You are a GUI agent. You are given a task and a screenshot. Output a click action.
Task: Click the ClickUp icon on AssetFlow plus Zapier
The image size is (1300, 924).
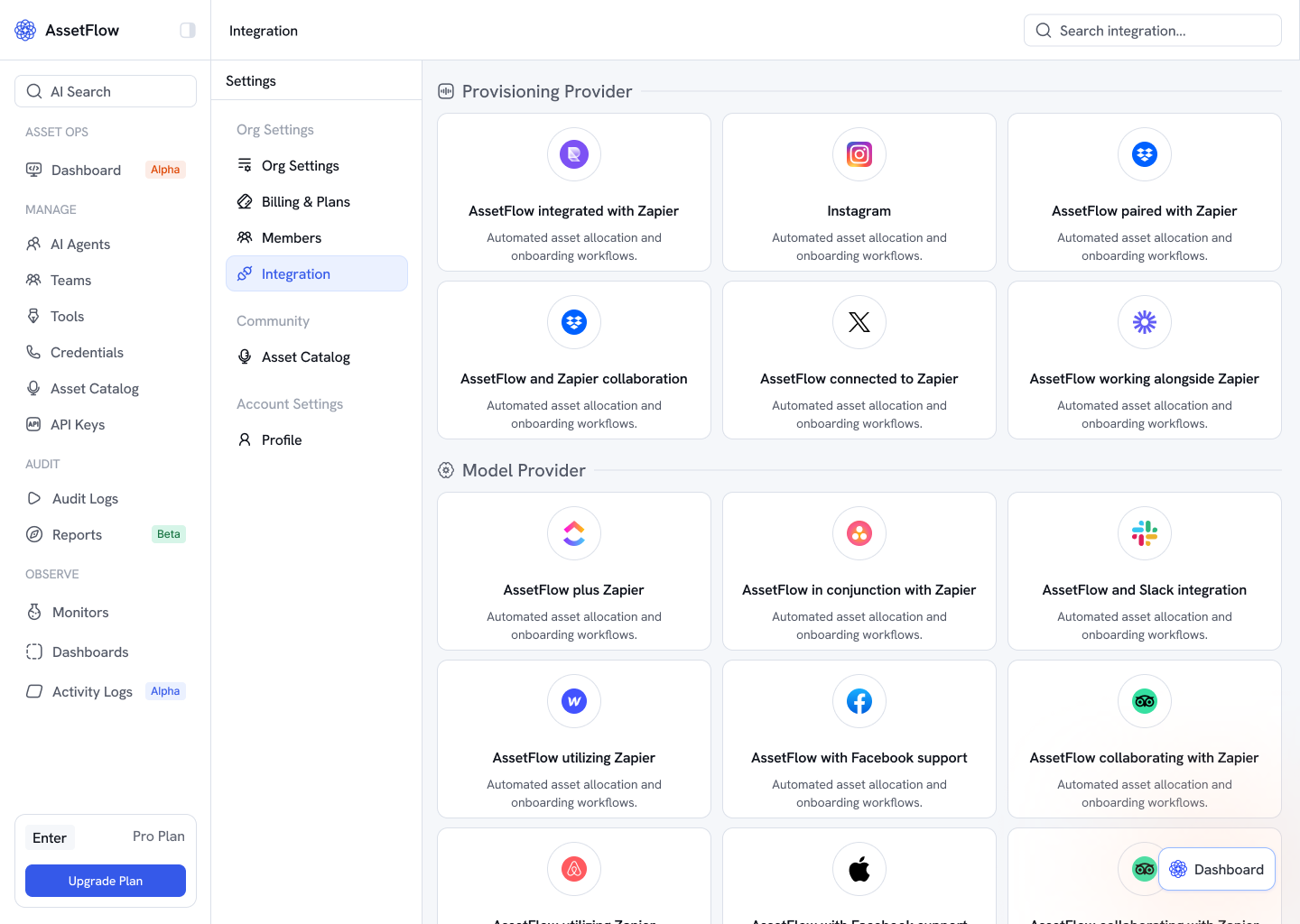(574, 533)
